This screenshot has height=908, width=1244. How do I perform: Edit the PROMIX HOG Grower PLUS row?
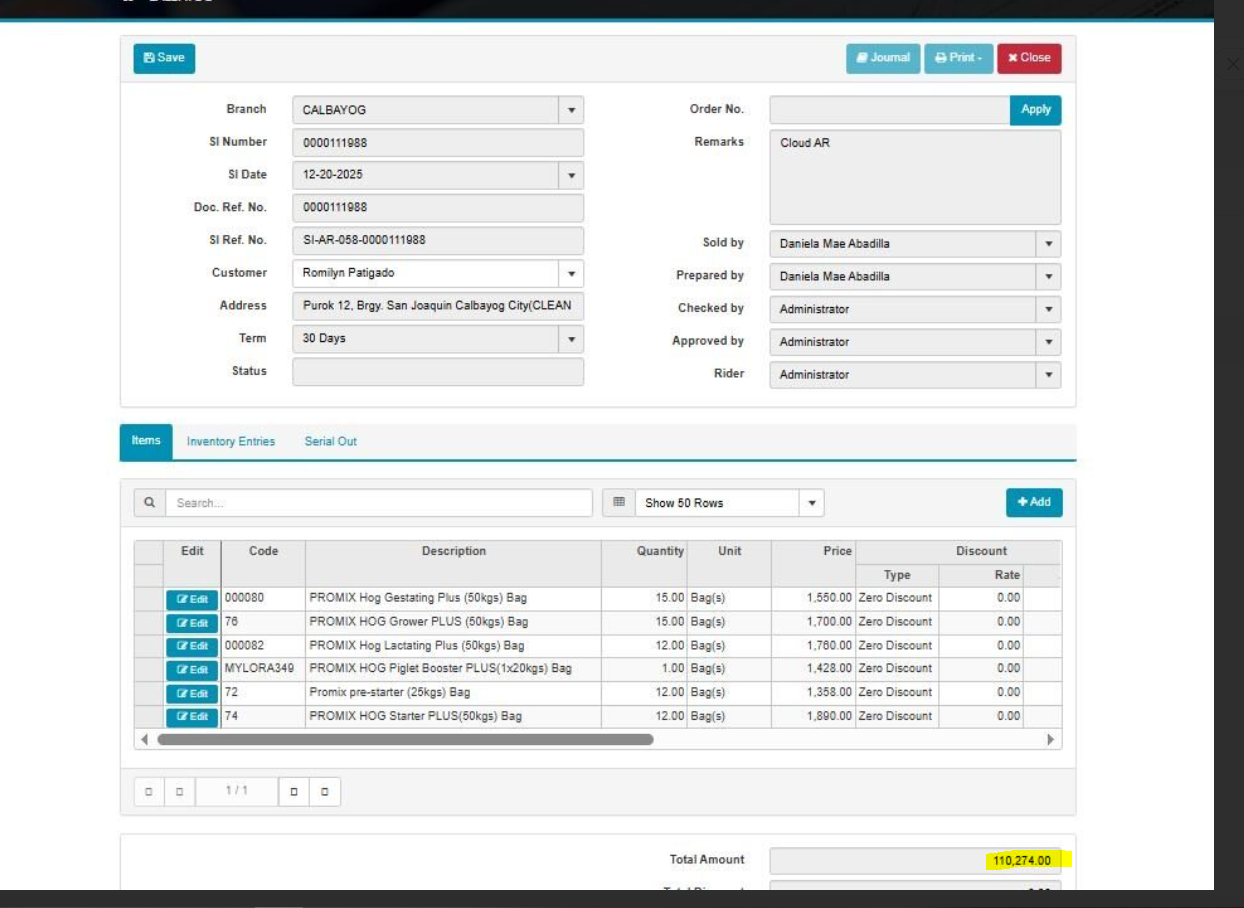pyautogui.click(x=192, y=623)
